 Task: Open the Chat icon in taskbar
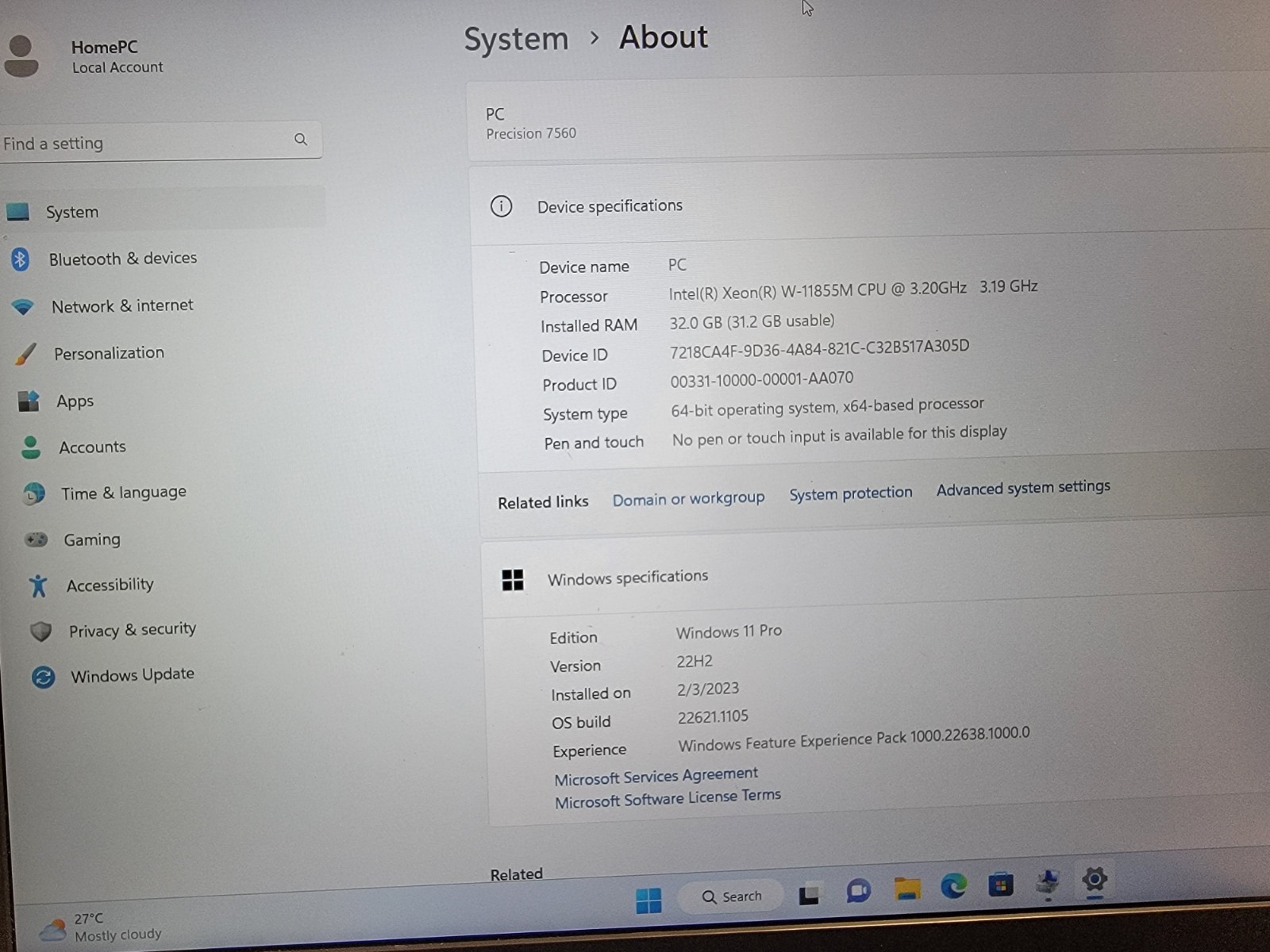pos(858,891)
